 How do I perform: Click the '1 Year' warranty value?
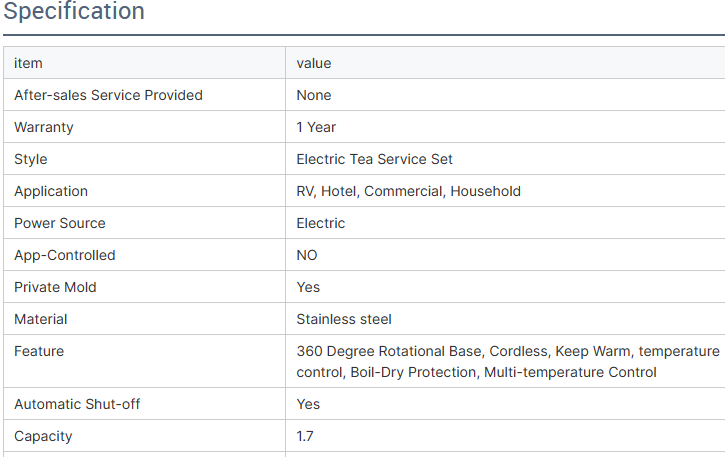click(x=316, y=127)
